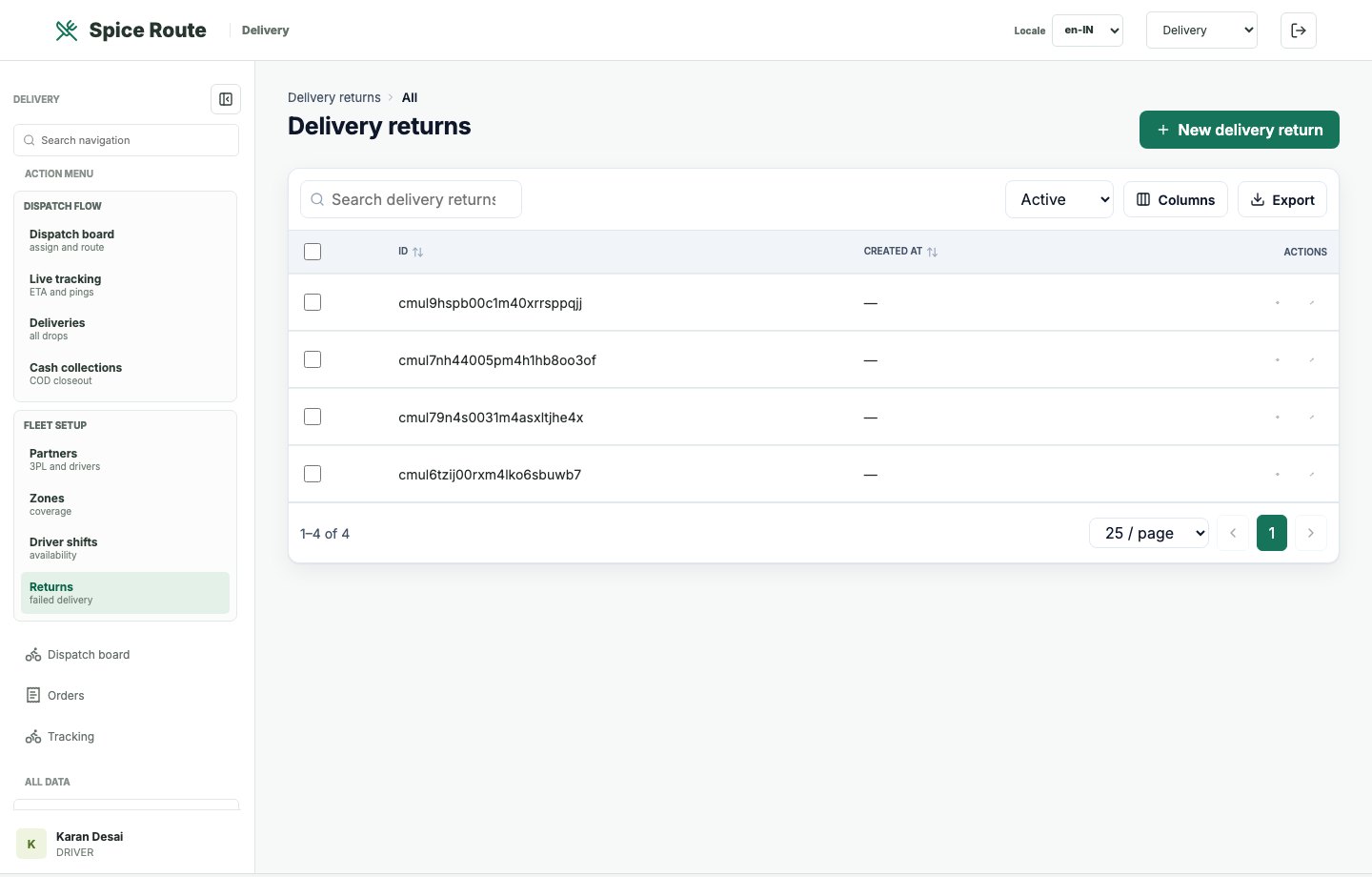Click ID text cmul7nh44005pm4h1hb8oo3of

click(497, 360)
